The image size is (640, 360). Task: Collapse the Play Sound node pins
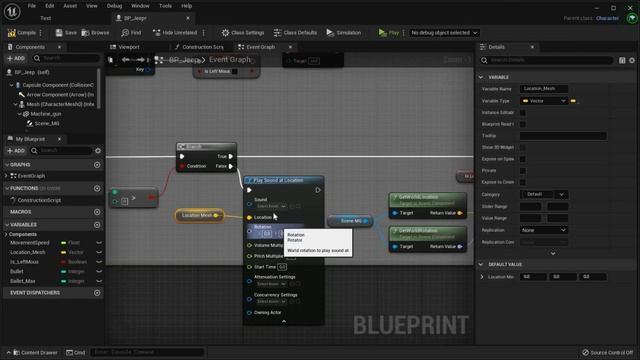284,321
